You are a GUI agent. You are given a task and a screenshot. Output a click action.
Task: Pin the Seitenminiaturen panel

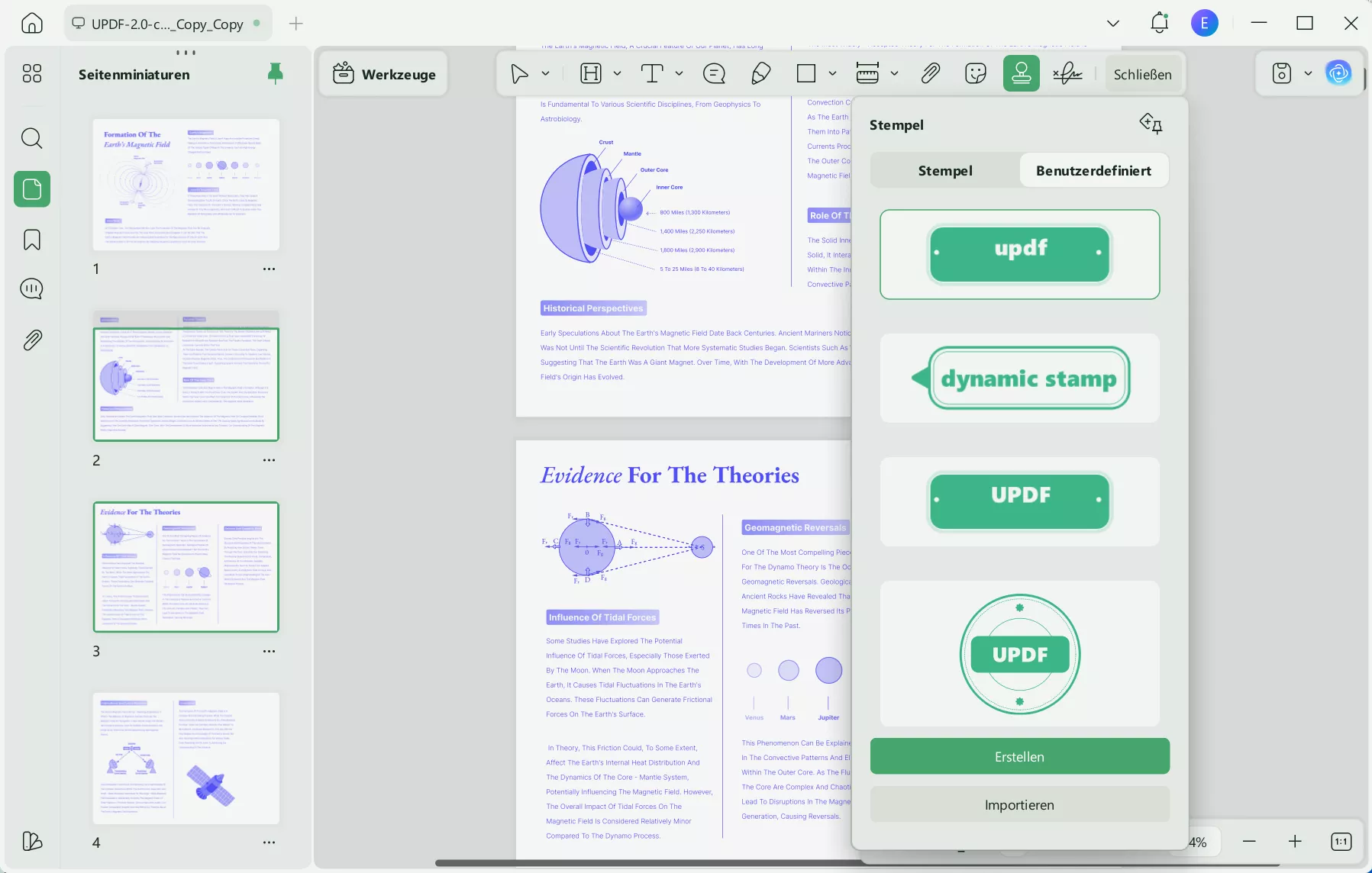pos(276,73)
